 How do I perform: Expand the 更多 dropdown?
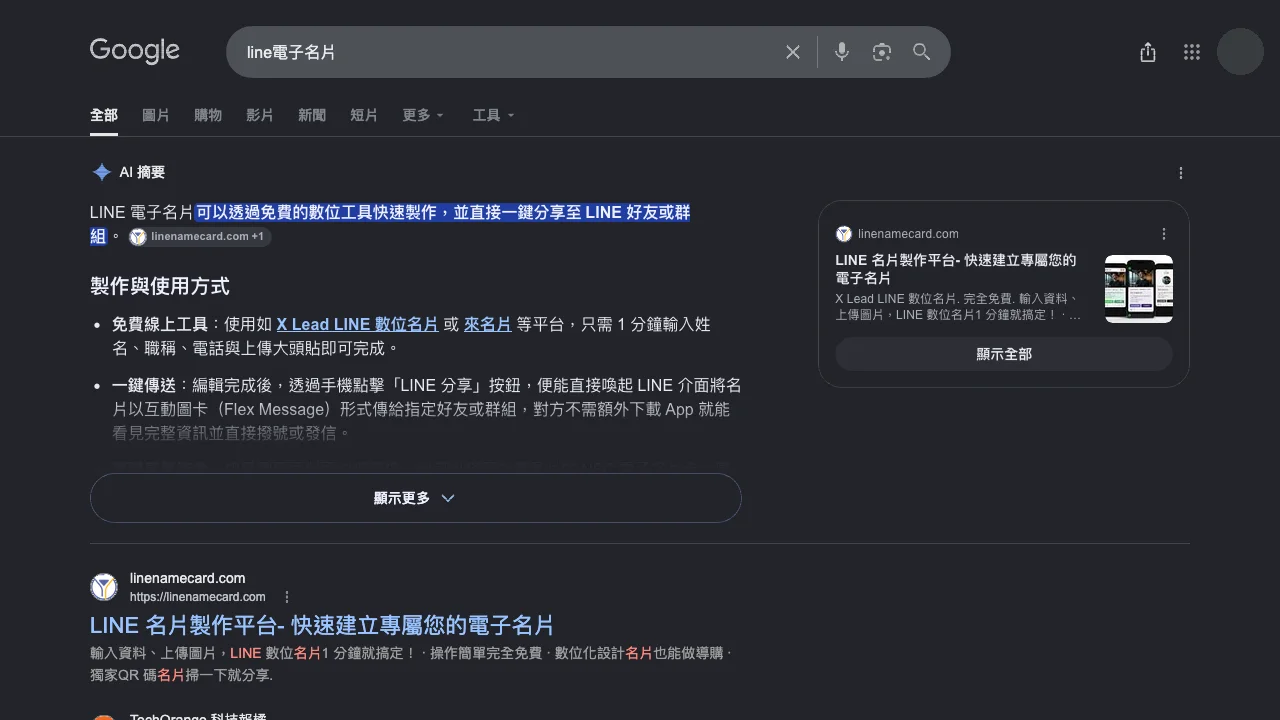point(423,115)
